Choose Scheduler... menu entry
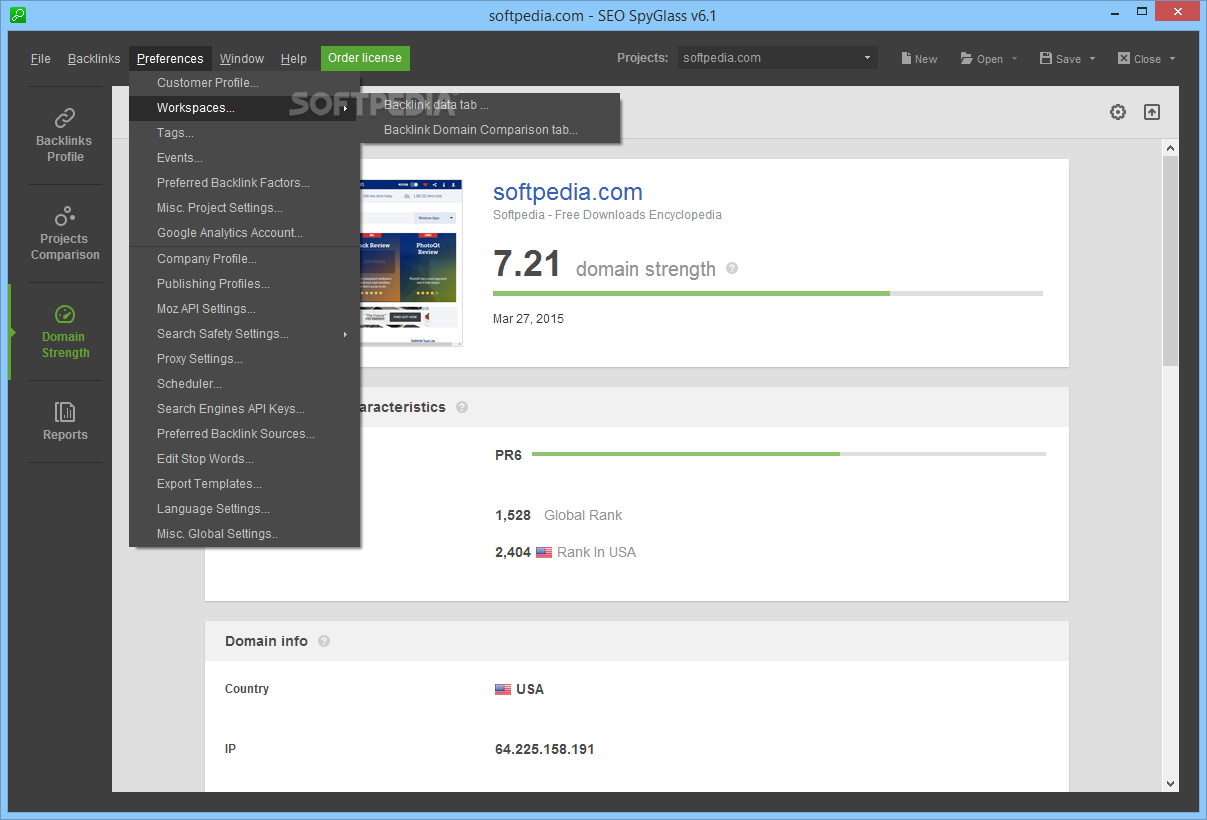The height and width of the screenshot is (820, 1207). (244, 384)
